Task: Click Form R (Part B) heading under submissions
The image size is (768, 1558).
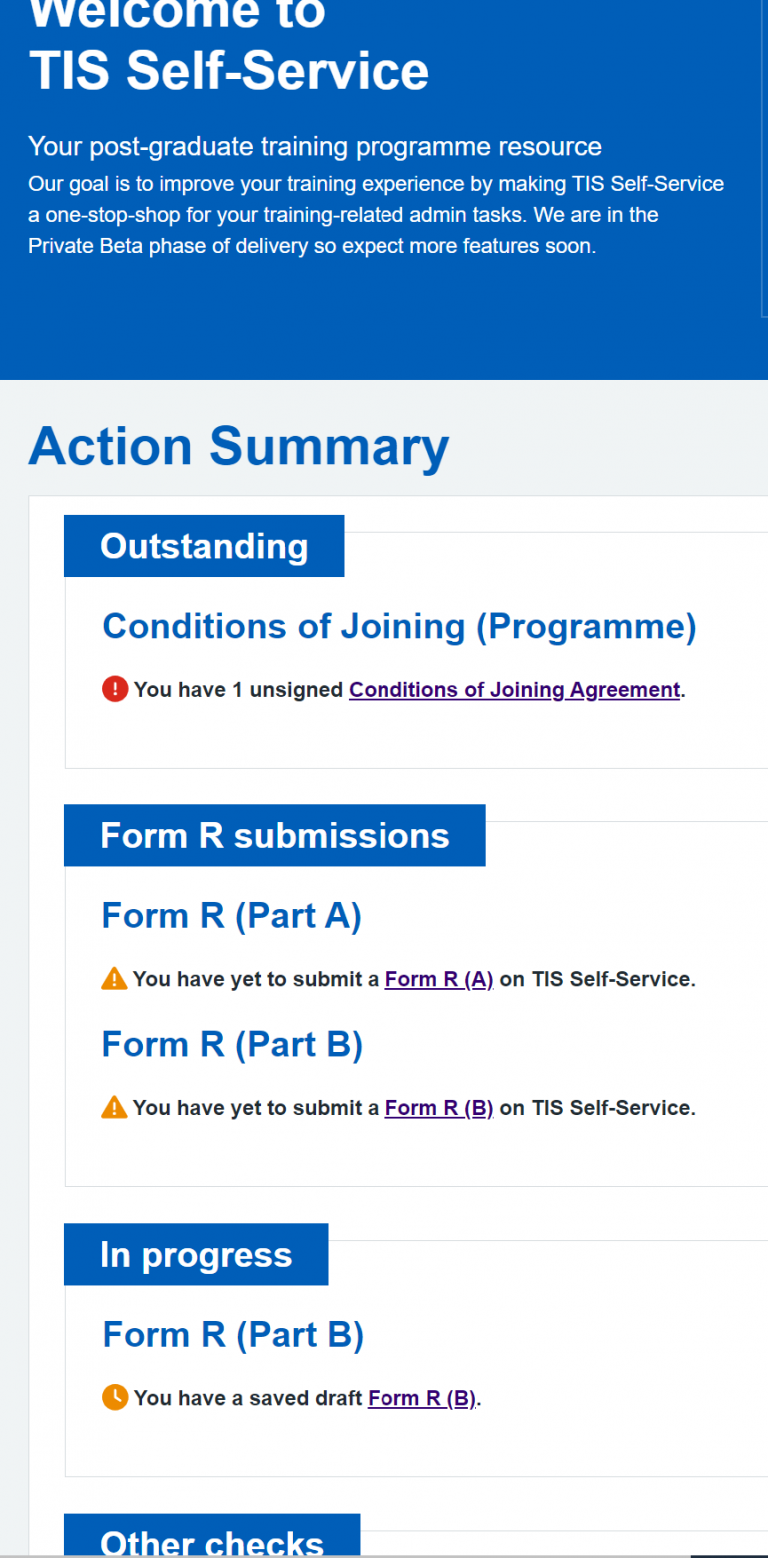Action: 232,1044
